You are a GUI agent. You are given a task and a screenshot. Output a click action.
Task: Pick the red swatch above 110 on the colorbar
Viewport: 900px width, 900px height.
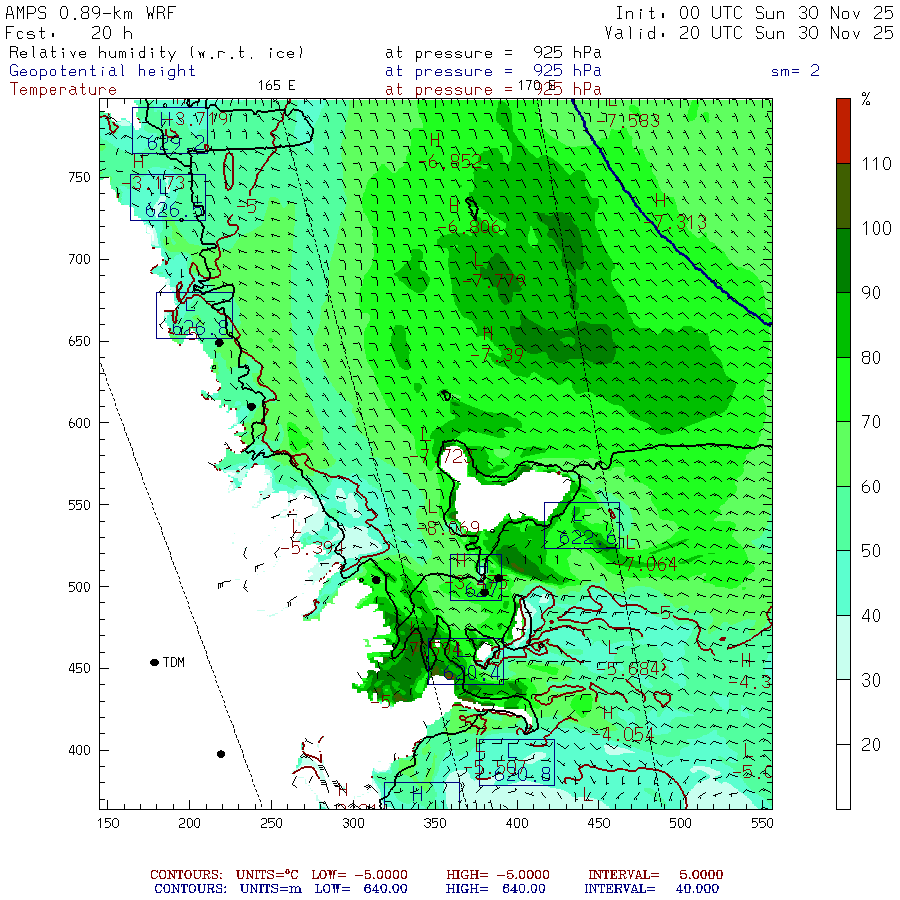[x=843, y=131]
